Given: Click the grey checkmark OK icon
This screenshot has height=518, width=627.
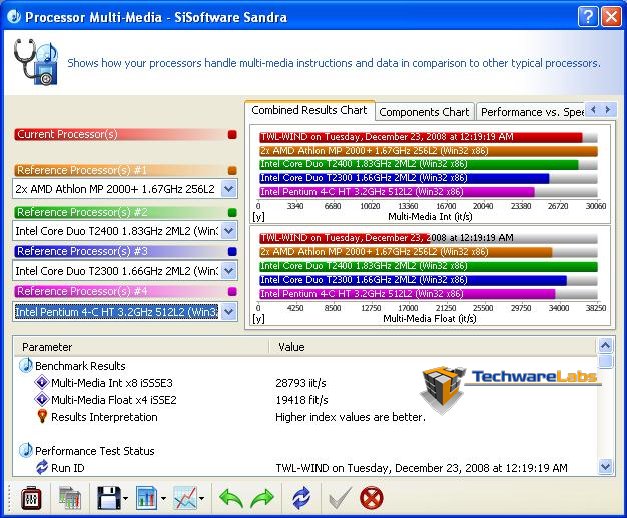Looking at the screenshot, I should pos(340,498).
